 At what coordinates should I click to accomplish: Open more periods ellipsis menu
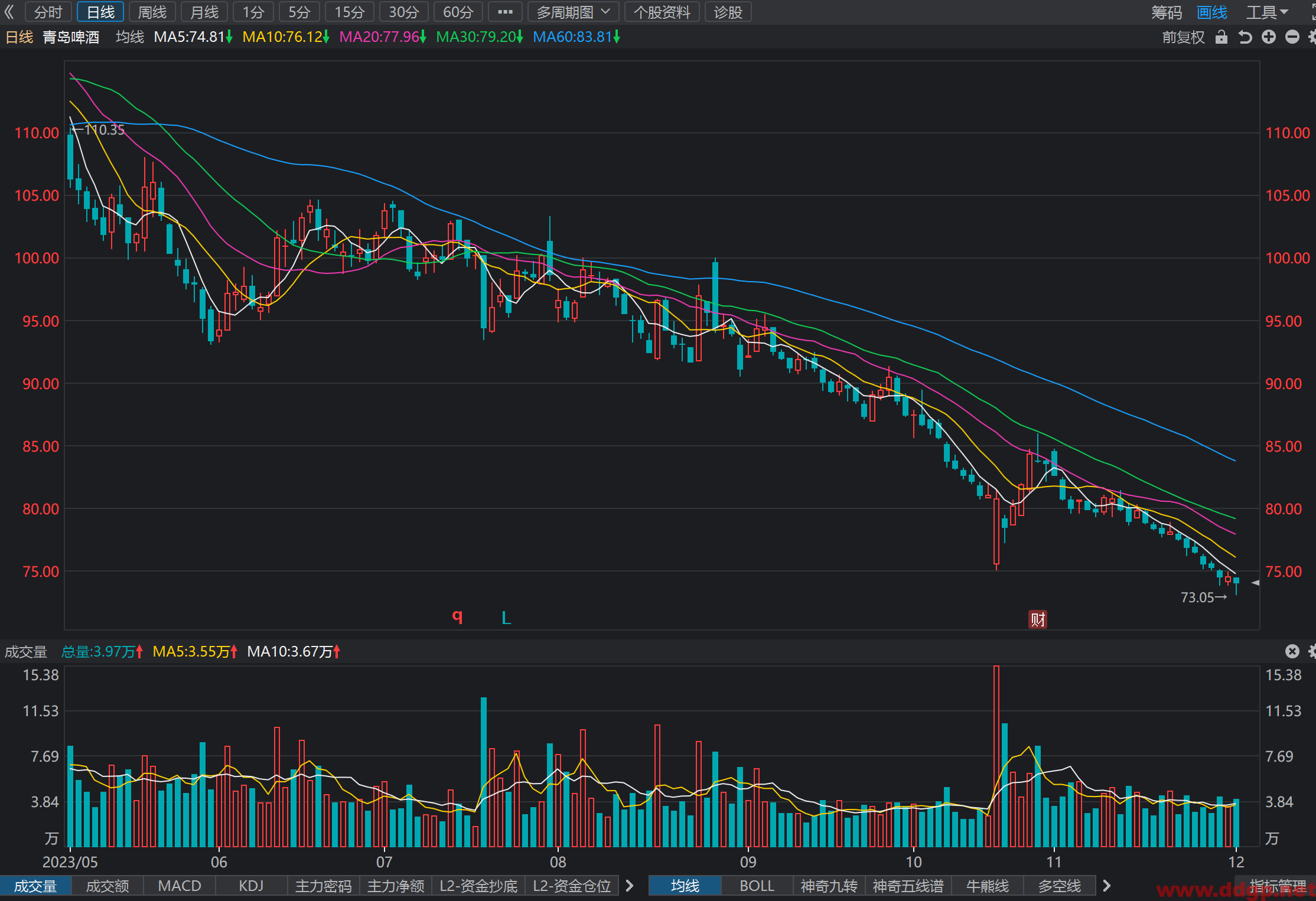pos(505,12)
